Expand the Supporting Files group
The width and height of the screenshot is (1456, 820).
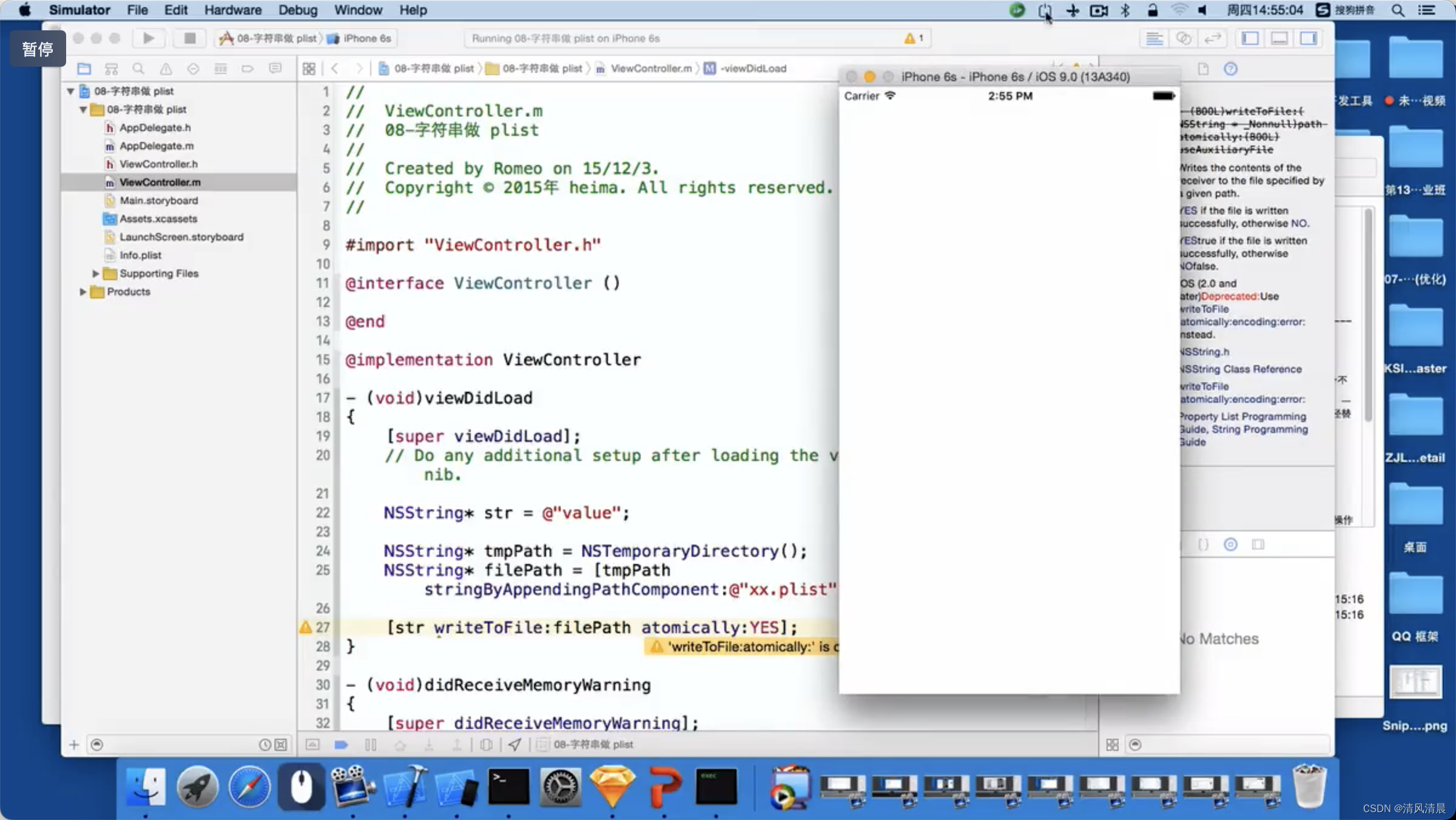click(x=95, y=274)
